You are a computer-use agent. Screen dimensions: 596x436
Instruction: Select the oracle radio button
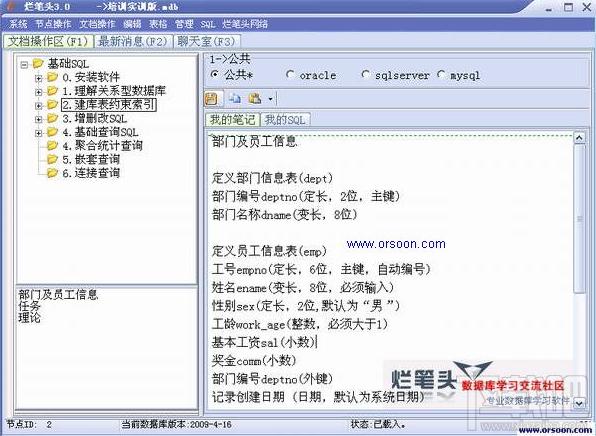(x=290, y=75)
